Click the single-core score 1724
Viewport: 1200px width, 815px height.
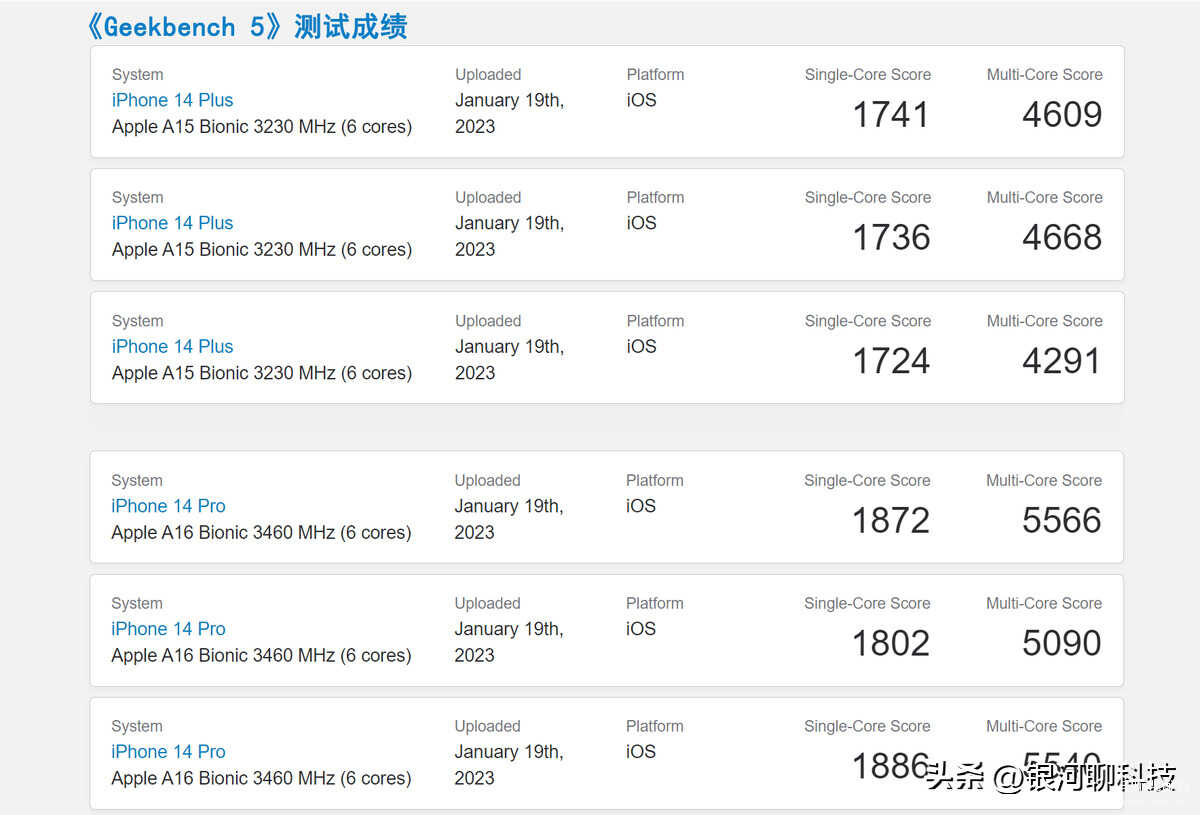tap(891, 361)
